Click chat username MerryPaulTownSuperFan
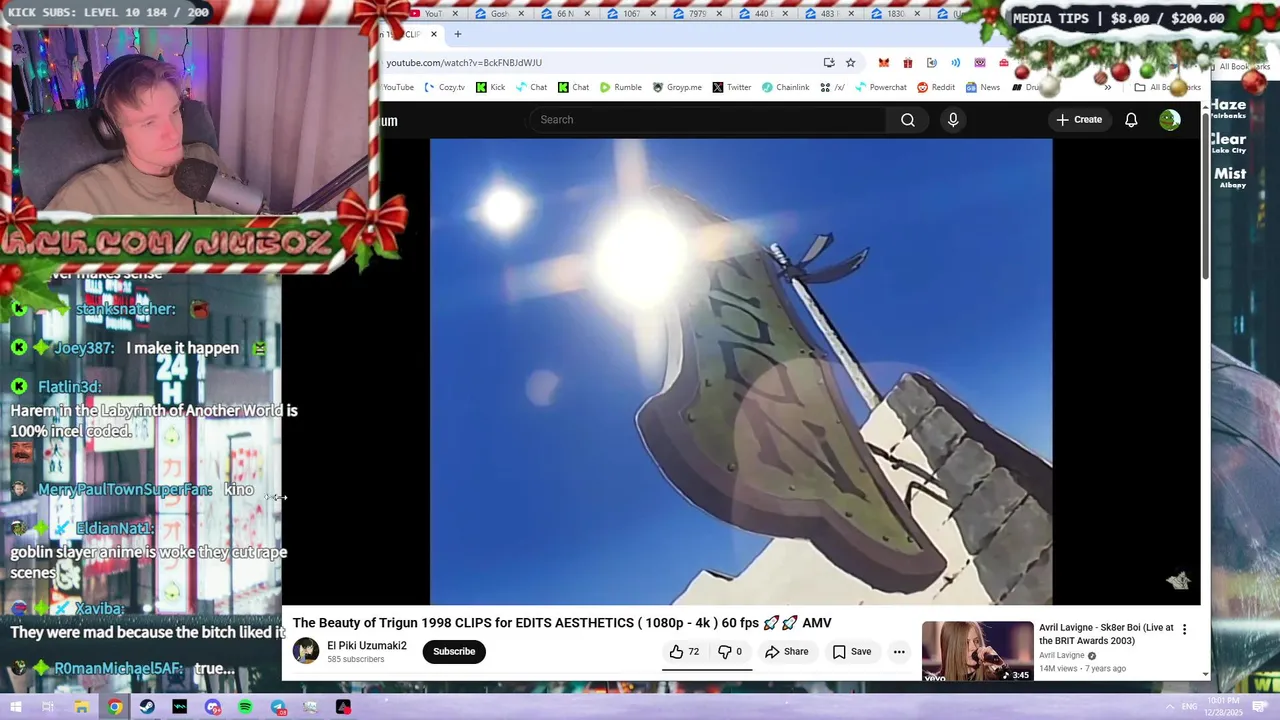This screenshot has height=720, width=1280. (125, 490)
